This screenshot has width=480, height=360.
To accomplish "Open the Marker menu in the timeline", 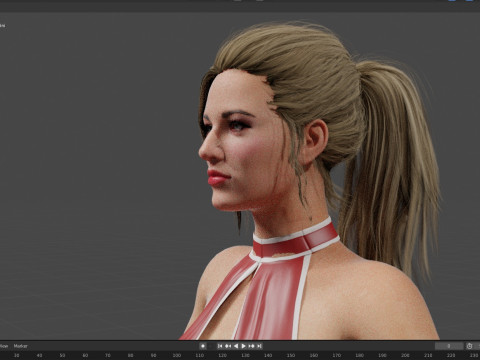I will (x=21, y=346).
